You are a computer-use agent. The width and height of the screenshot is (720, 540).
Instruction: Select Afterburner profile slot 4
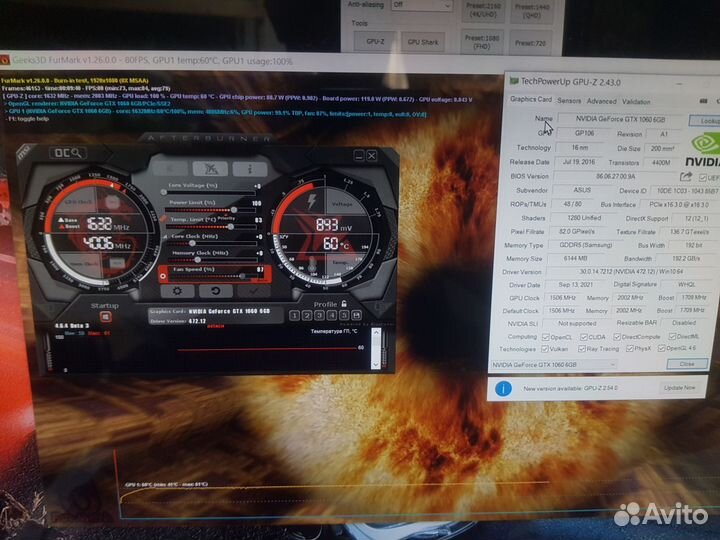click(x=332, y=315)
